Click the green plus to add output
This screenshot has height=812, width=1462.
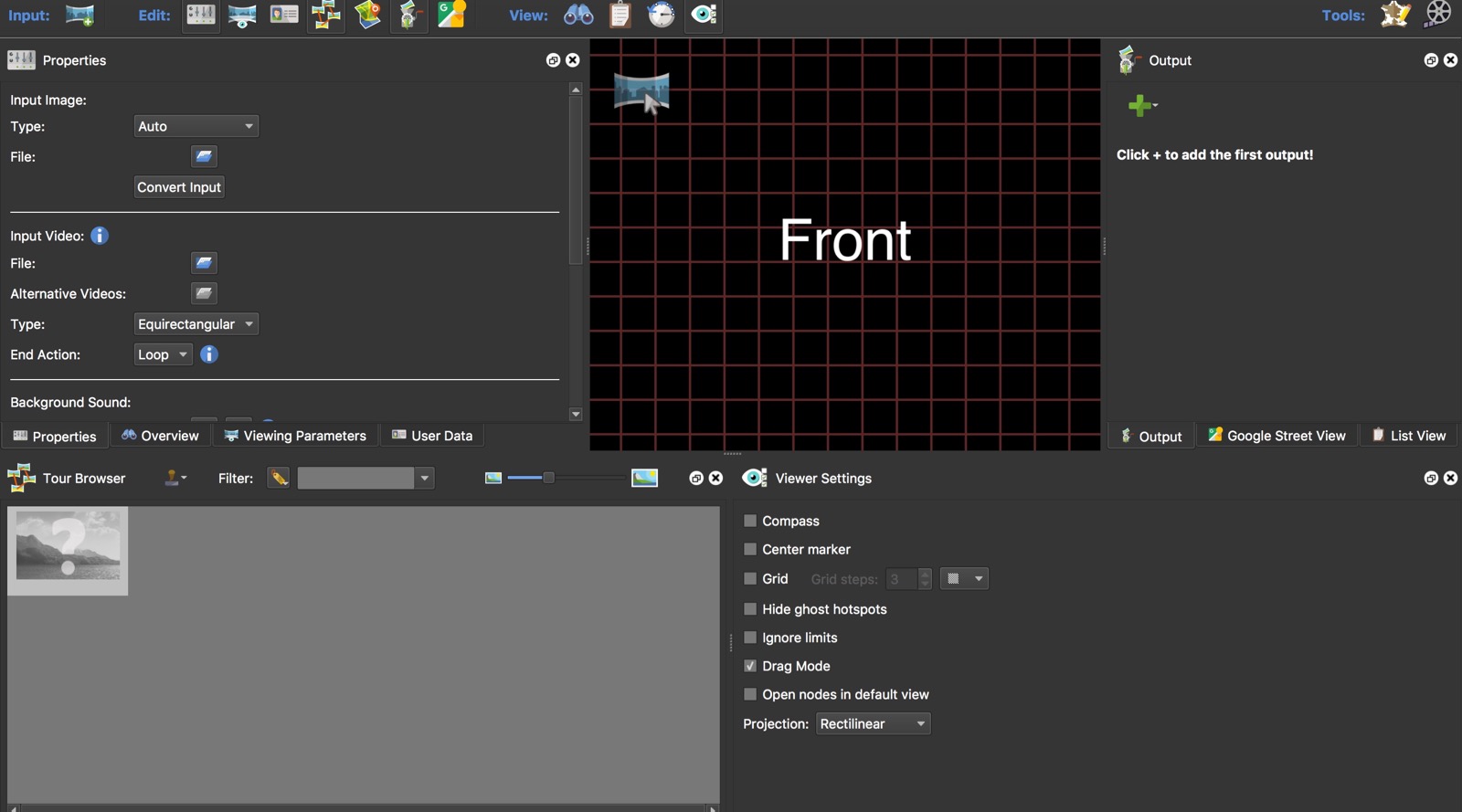[x=1139, y=106]
